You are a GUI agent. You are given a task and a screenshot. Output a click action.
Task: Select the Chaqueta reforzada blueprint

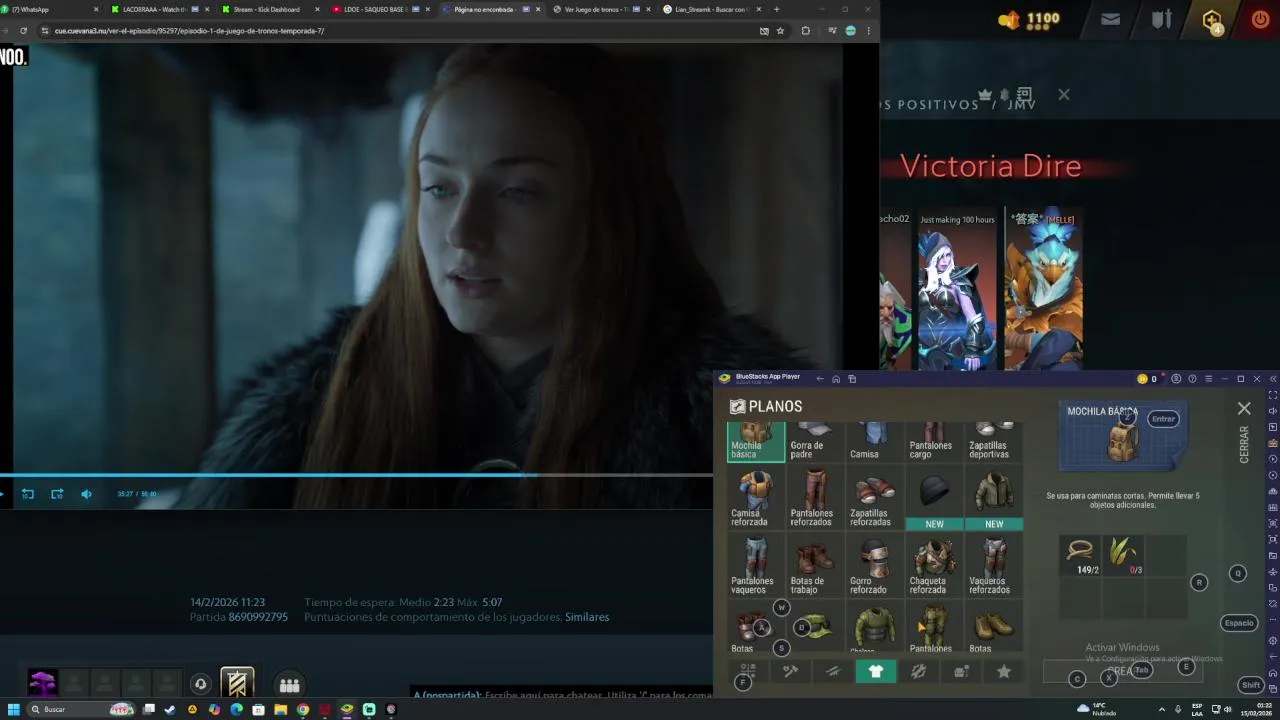(934, 566)
